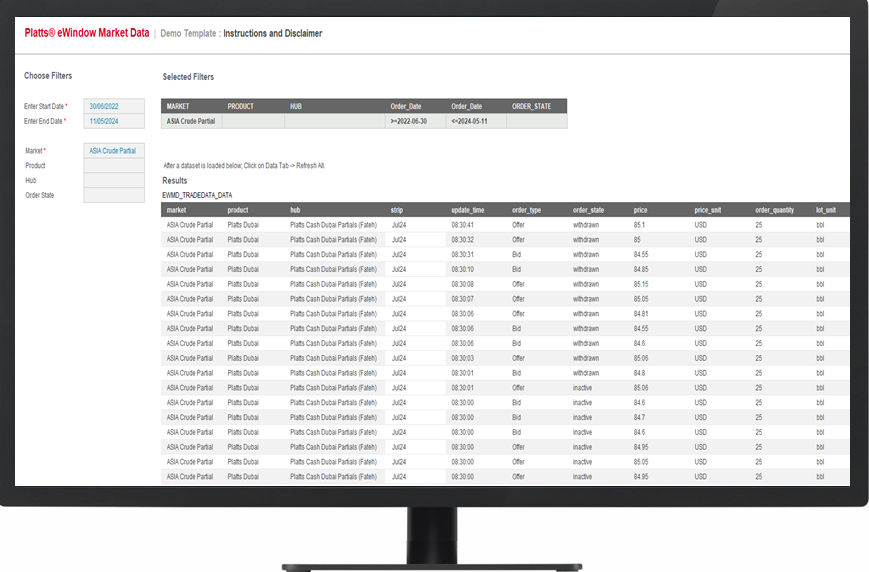Click the Selected Filters heading
The image size is (869, 572).
point(188,76)
